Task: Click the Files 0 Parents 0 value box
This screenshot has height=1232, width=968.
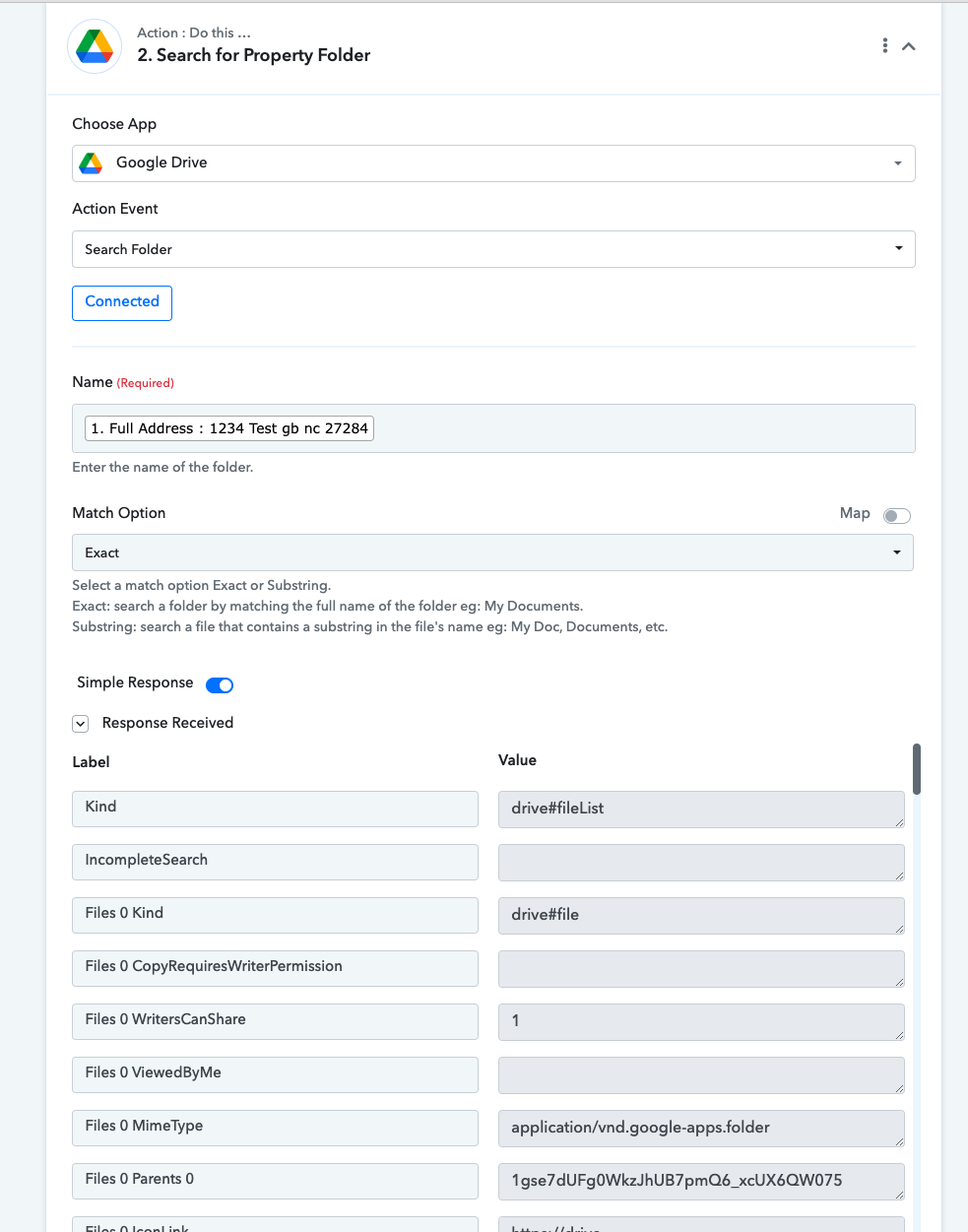Action: pos(701,1182)
